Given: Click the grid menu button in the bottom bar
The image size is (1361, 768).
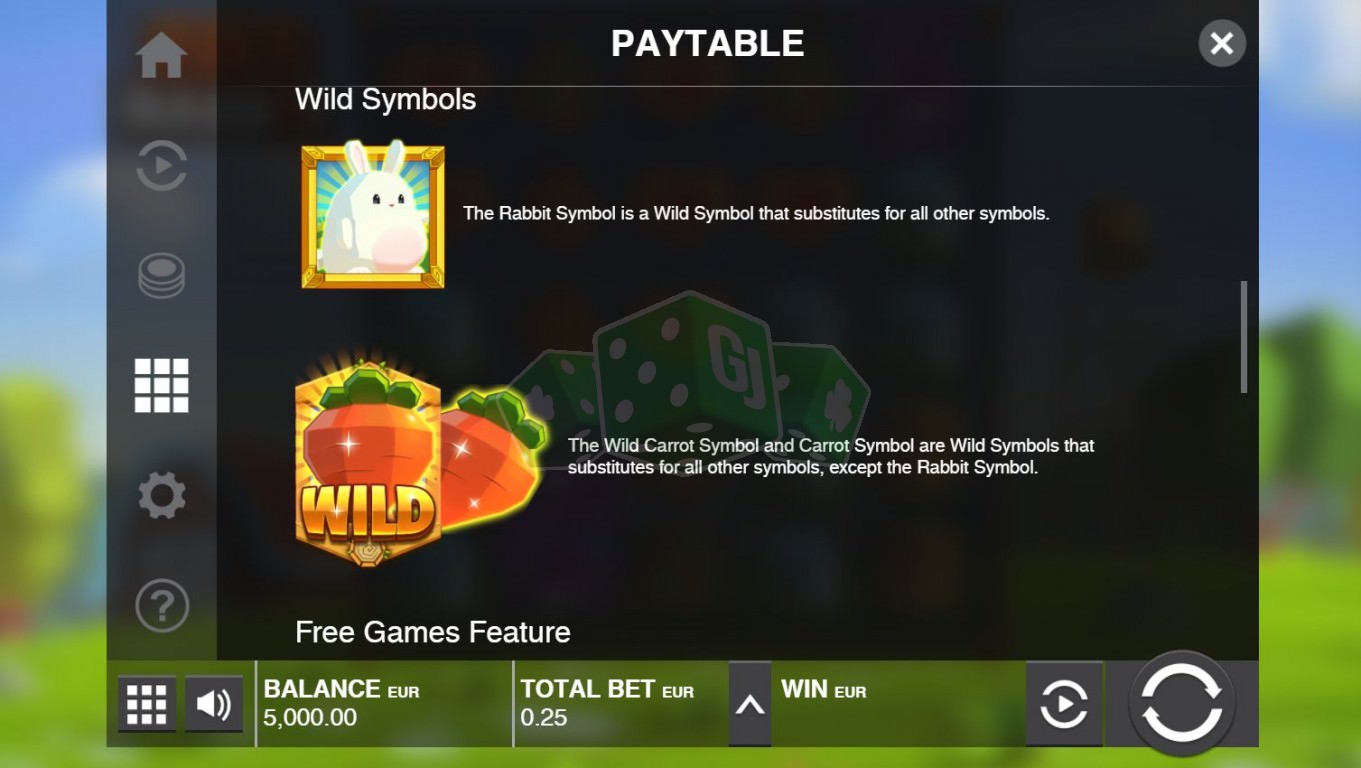Looking at the screenshot, I should 147,704.
